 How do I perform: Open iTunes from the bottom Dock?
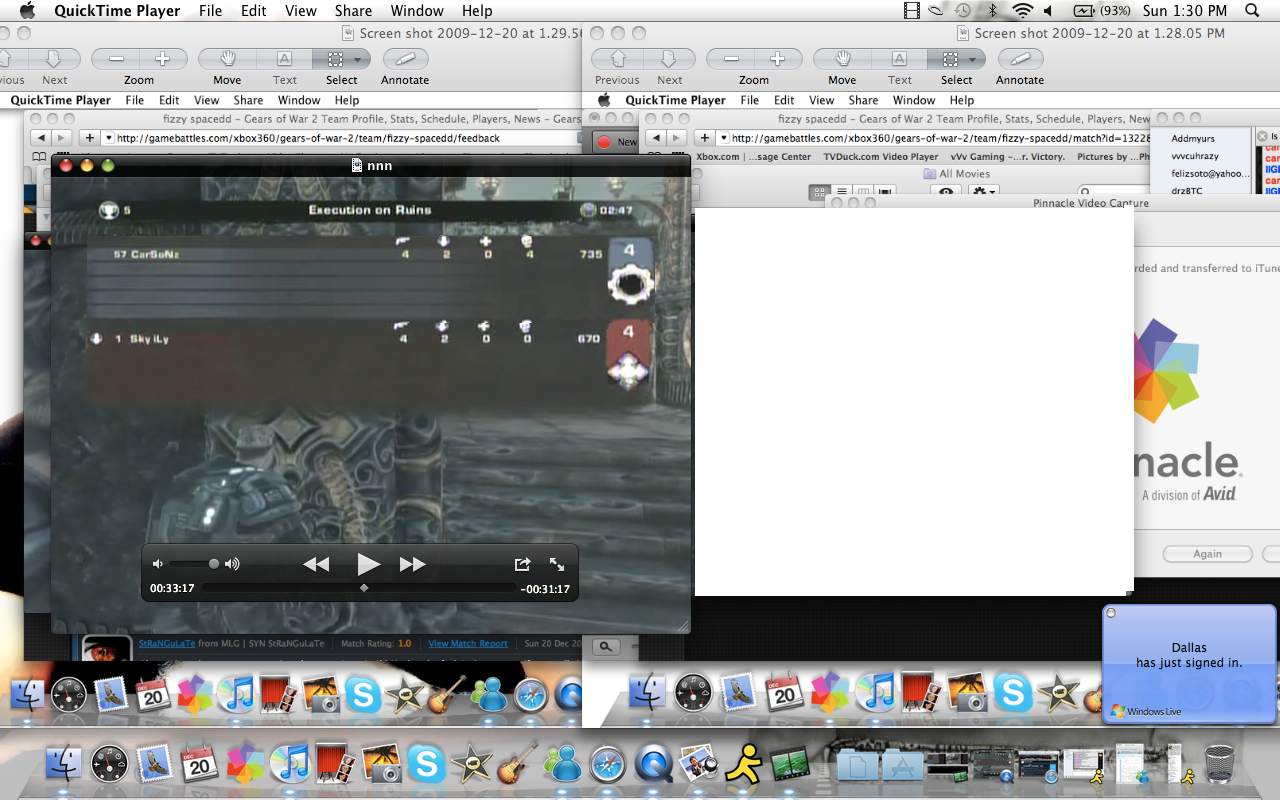click(291, 763)
